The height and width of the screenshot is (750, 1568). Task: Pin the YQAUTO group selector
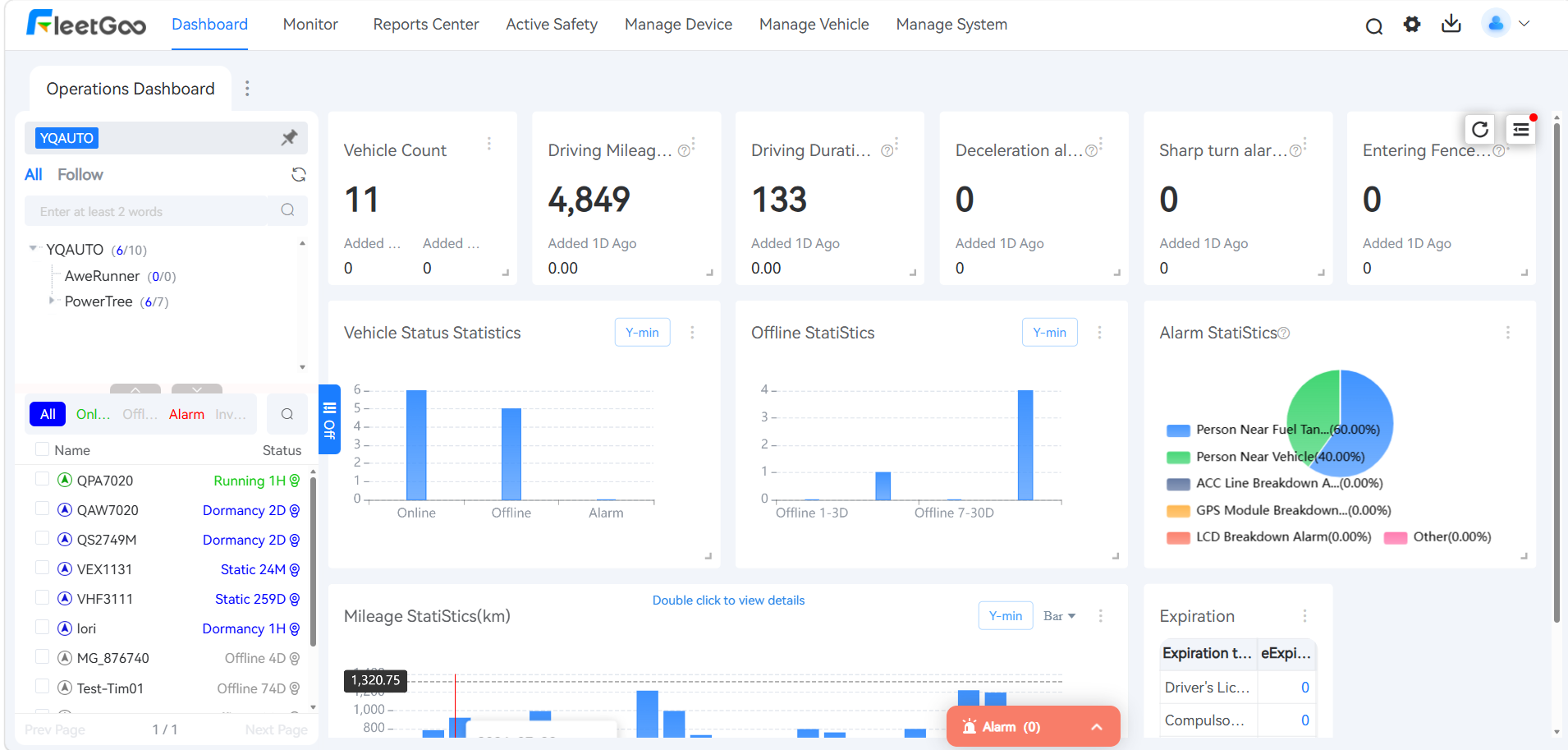pyautogui.click(x=289, y=137)
